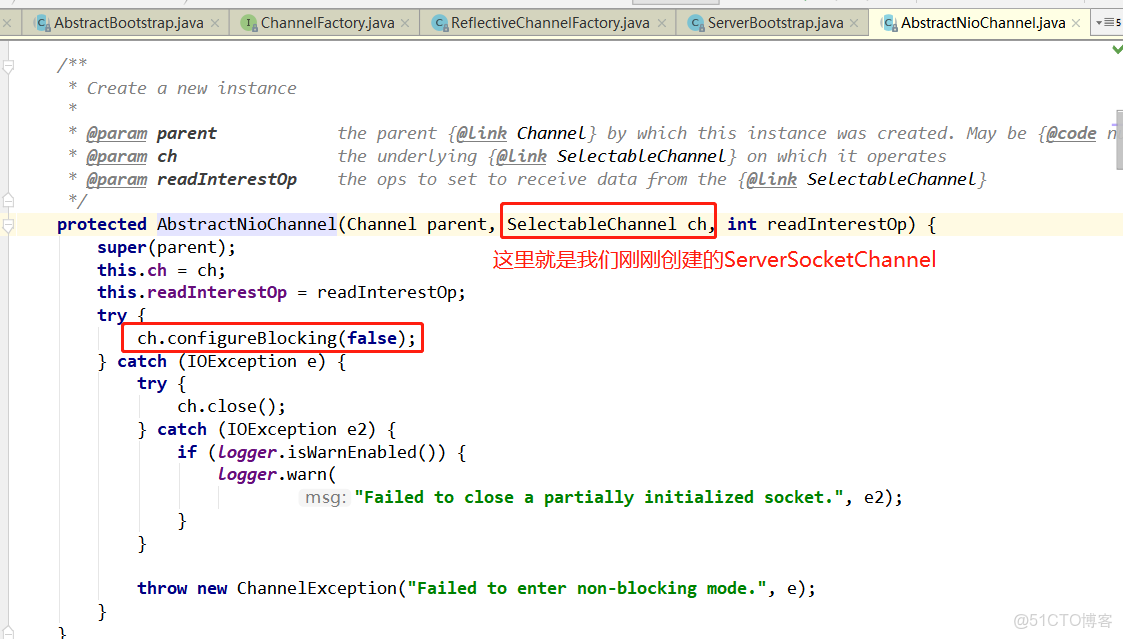This screenshot has height=639, width=1123.
Task: Switch to the AbstractBootstrap.java tab
Action: [x=128, y=23]
